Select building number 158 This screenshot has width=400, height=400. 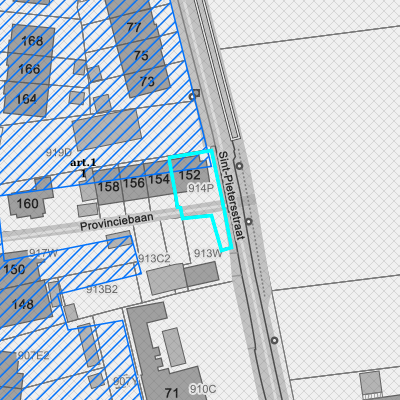[x=109, y=187]
